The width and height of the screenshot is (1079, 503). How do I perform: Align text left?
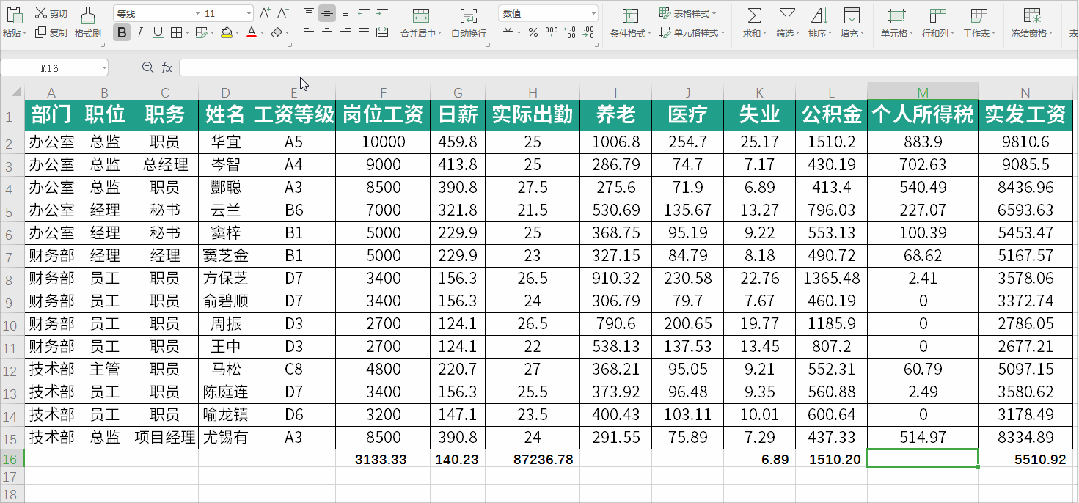tap(309, 32)
